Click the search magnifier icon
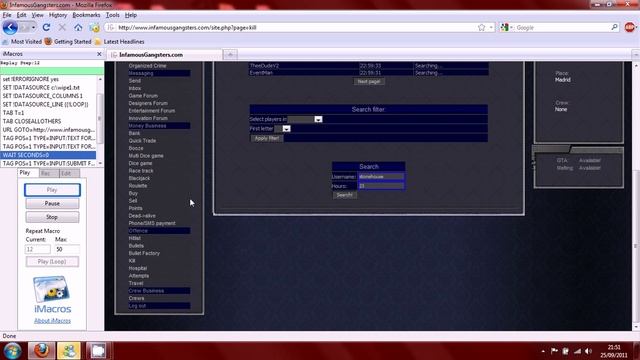Image resolution: width=640 pixels, height=360 pixels. coord(614,27)
